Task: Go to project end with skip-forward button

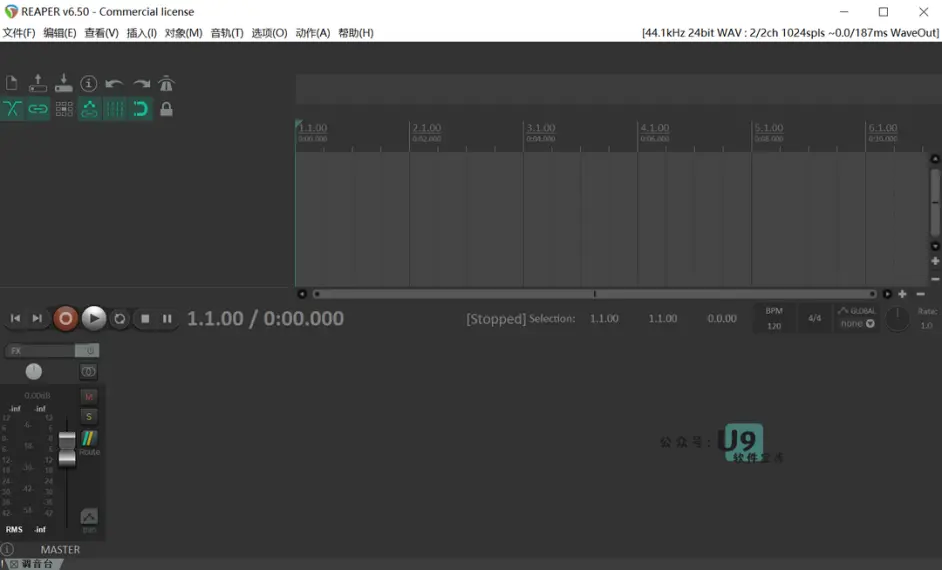Action: click(37, 318)
